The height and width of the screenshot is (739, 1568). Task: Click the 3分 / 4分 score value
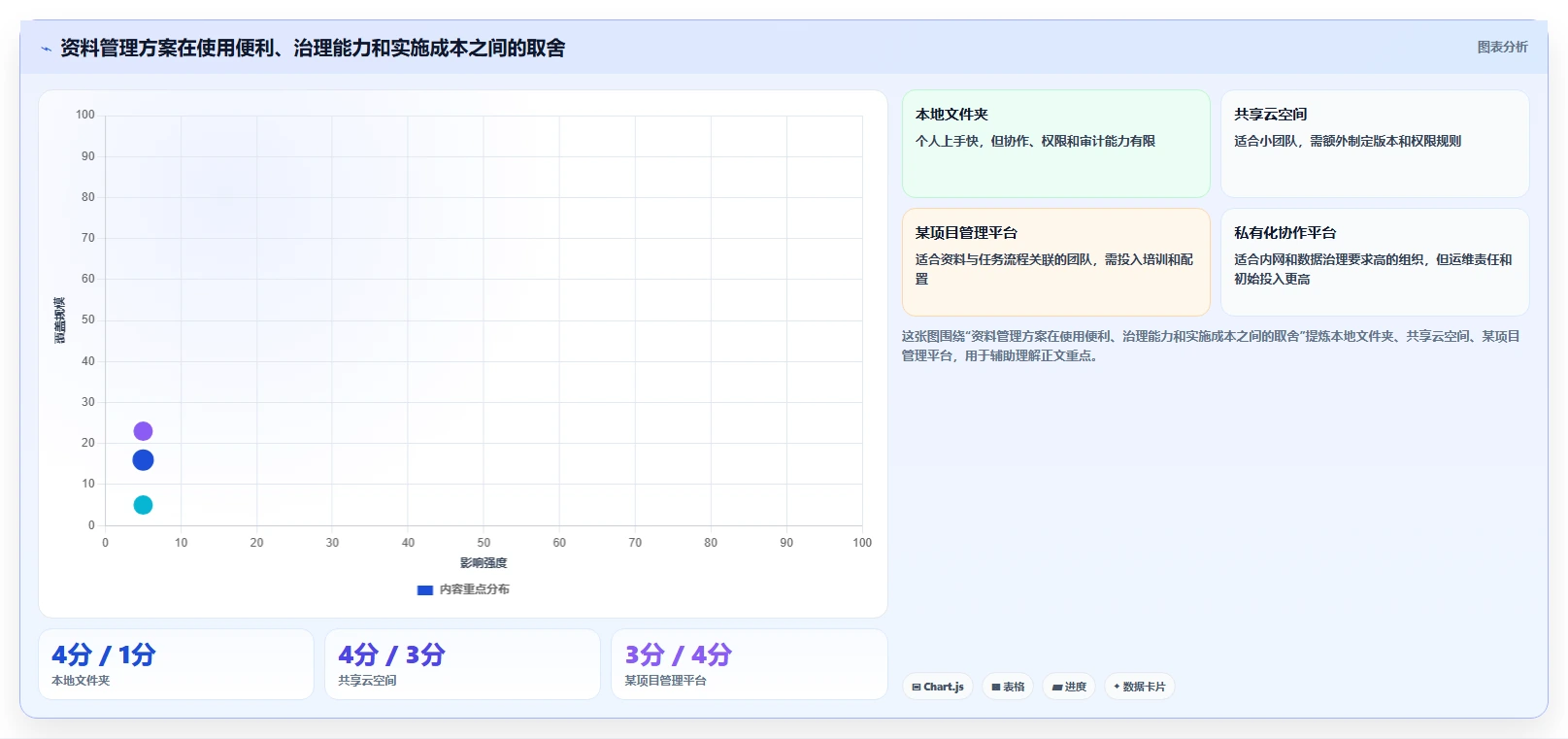[678, 655]
